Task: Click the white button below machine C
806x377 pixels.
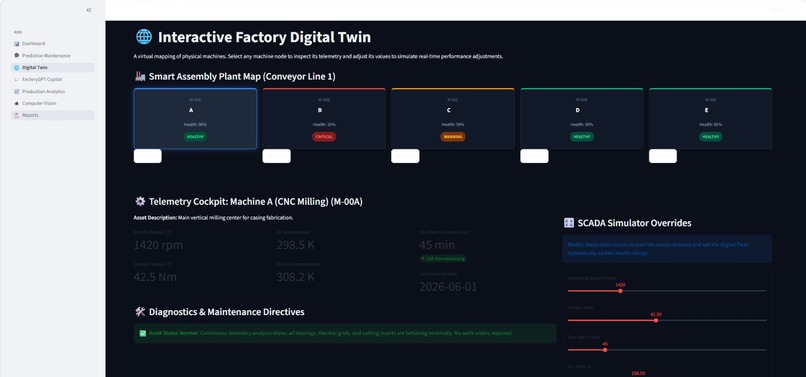Action: [405, 156]
